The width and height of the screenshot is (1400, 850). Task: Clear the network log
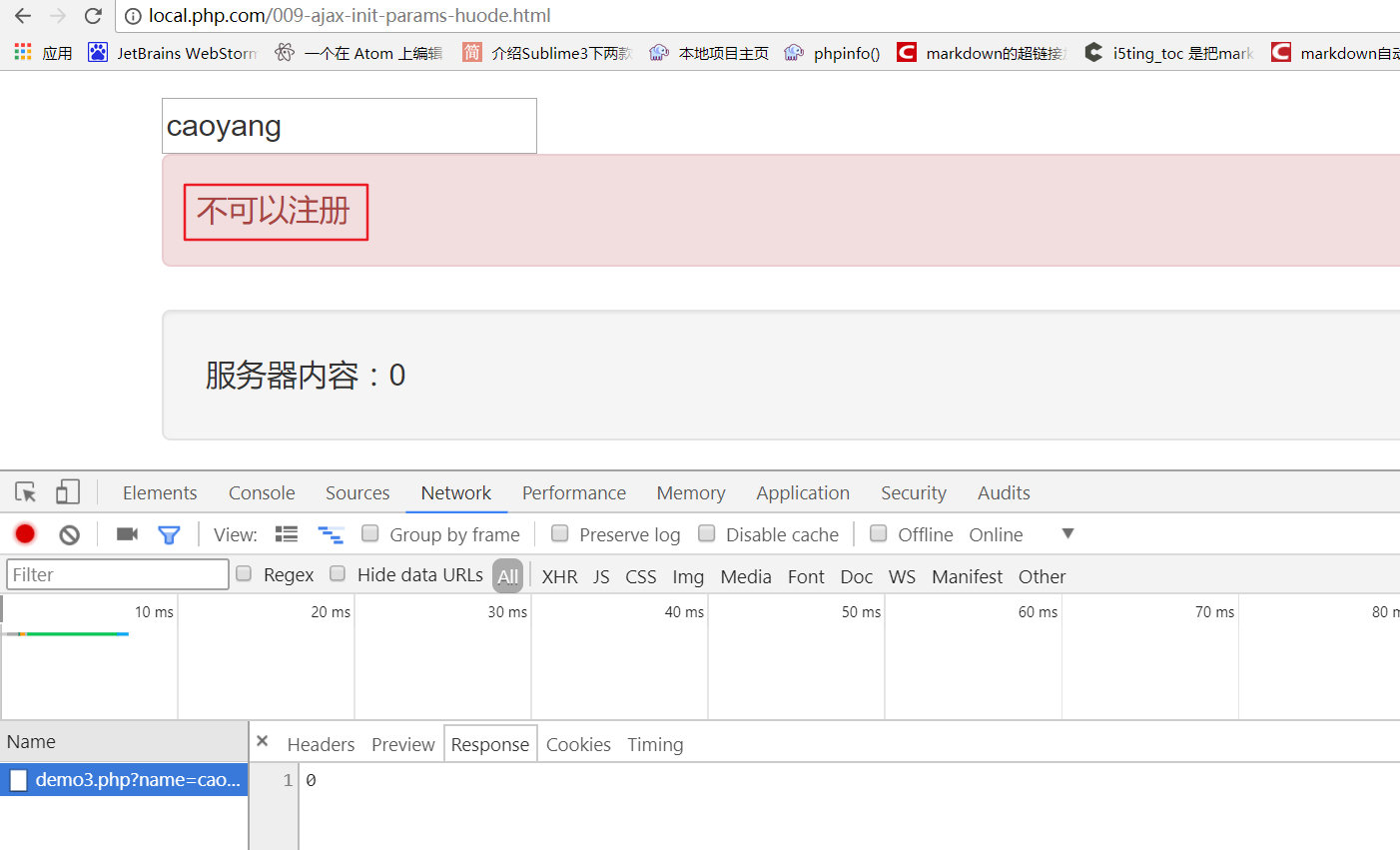69,534
